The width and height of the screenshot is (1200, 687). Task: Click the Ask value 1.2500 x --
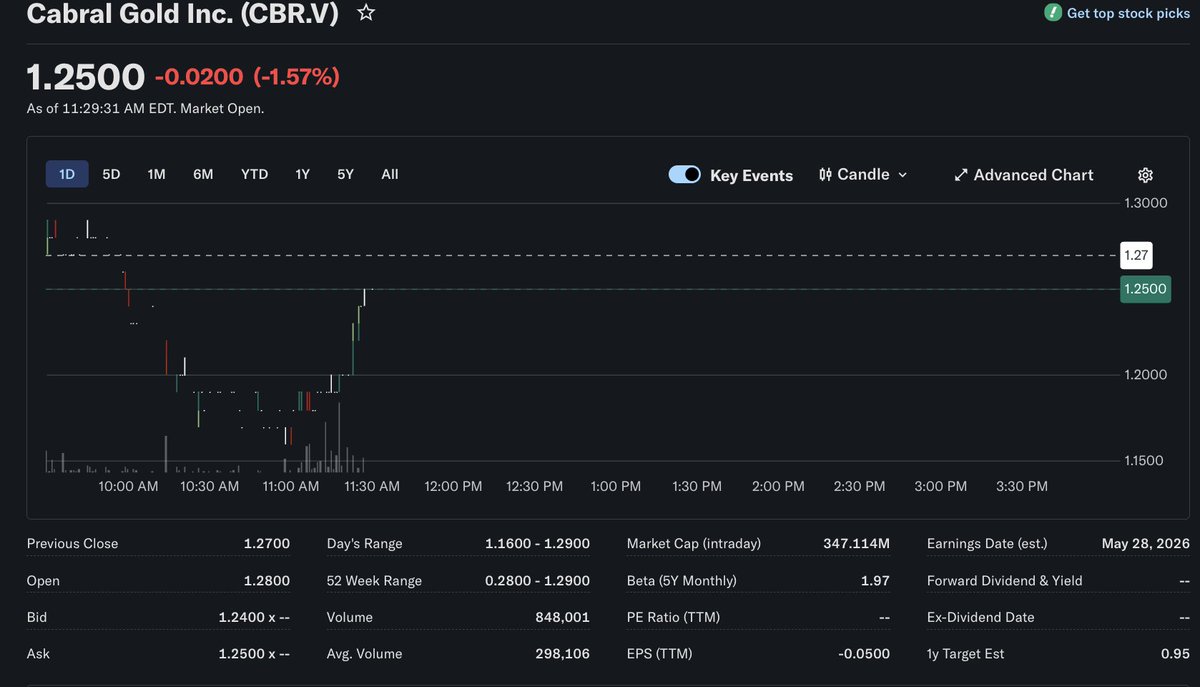pos(254,654)
